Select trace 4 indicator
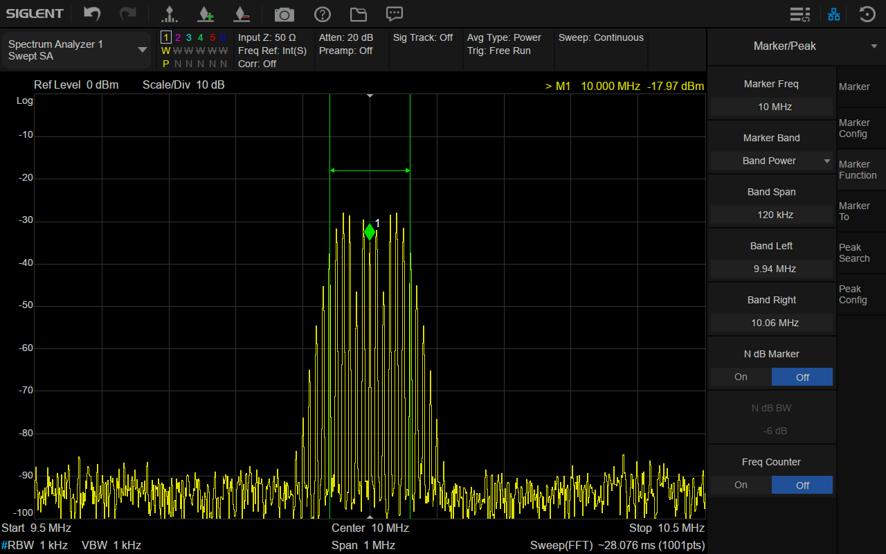This screenshot has width=886, height=554. coord(200,37)
